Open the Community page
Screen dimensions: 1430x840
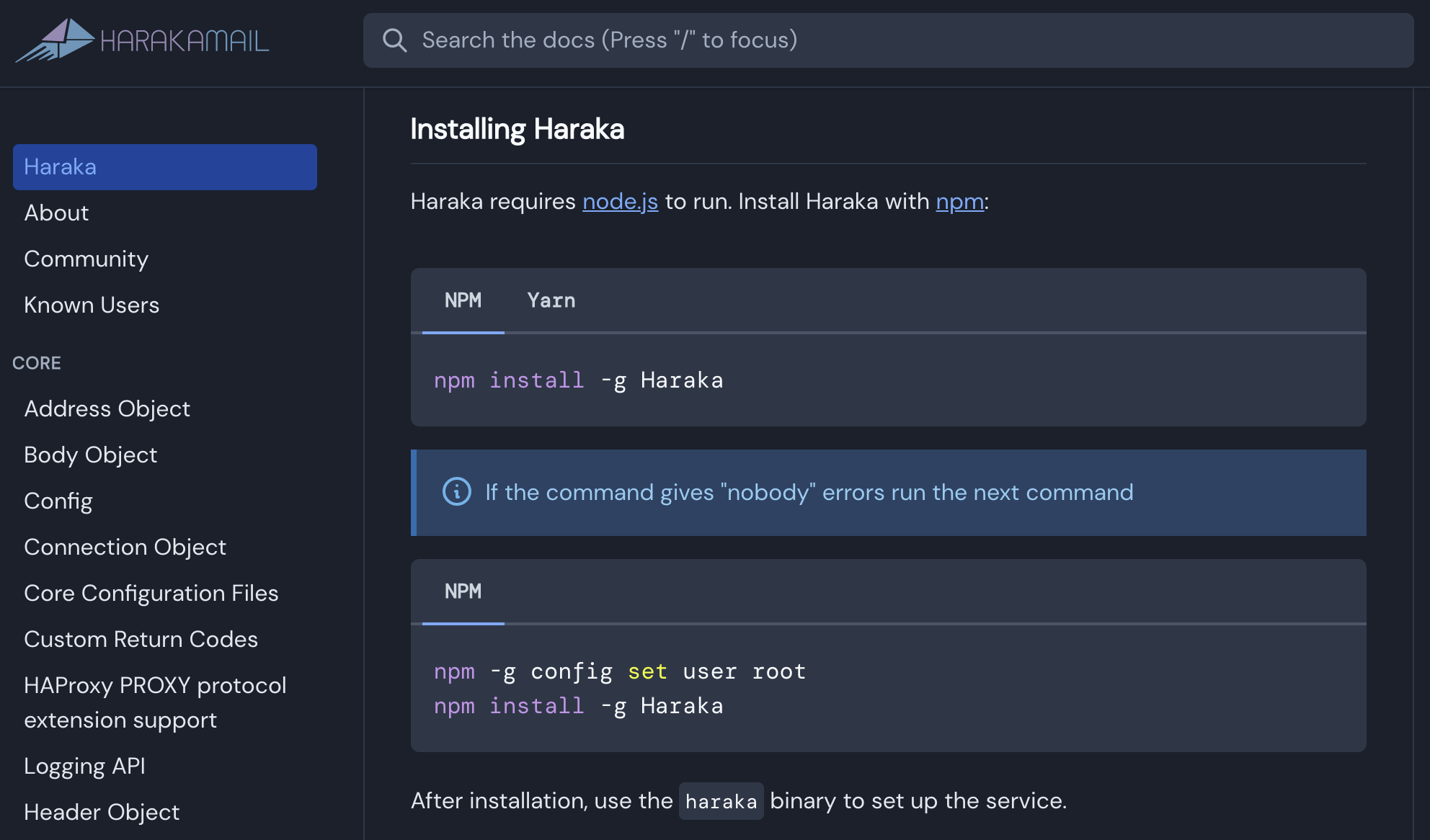[x=86, y=259]
